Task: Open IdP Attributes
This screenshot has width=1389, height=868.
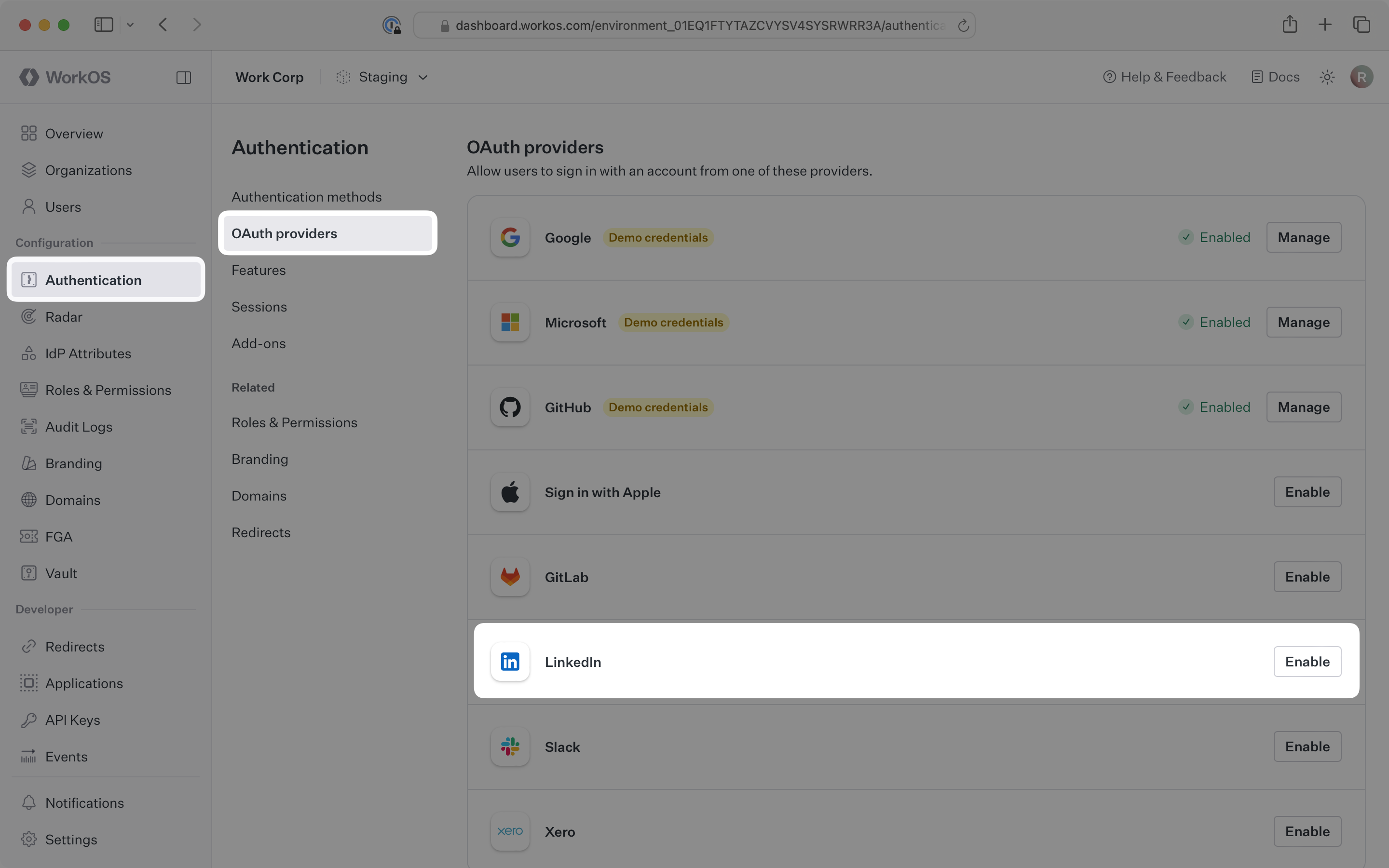Action: coord(88,353)
